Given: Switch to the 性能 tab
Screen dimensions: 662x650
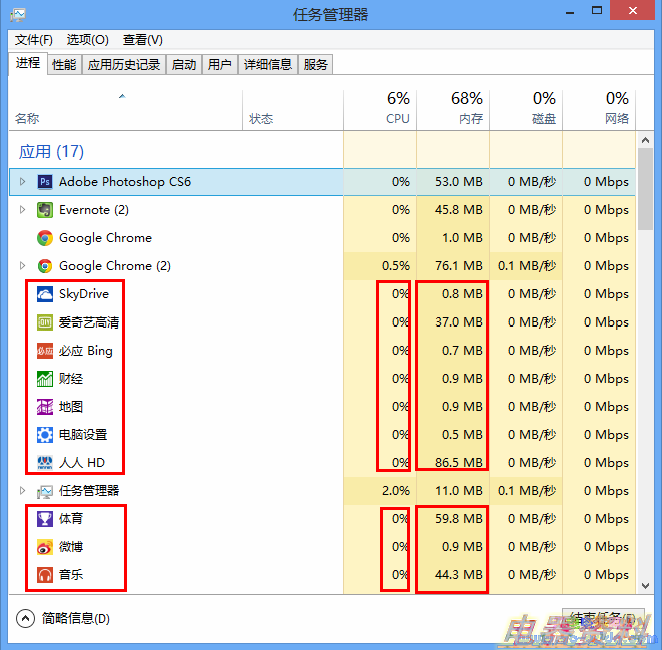Looking at the screenshot, I should point(64,65).
